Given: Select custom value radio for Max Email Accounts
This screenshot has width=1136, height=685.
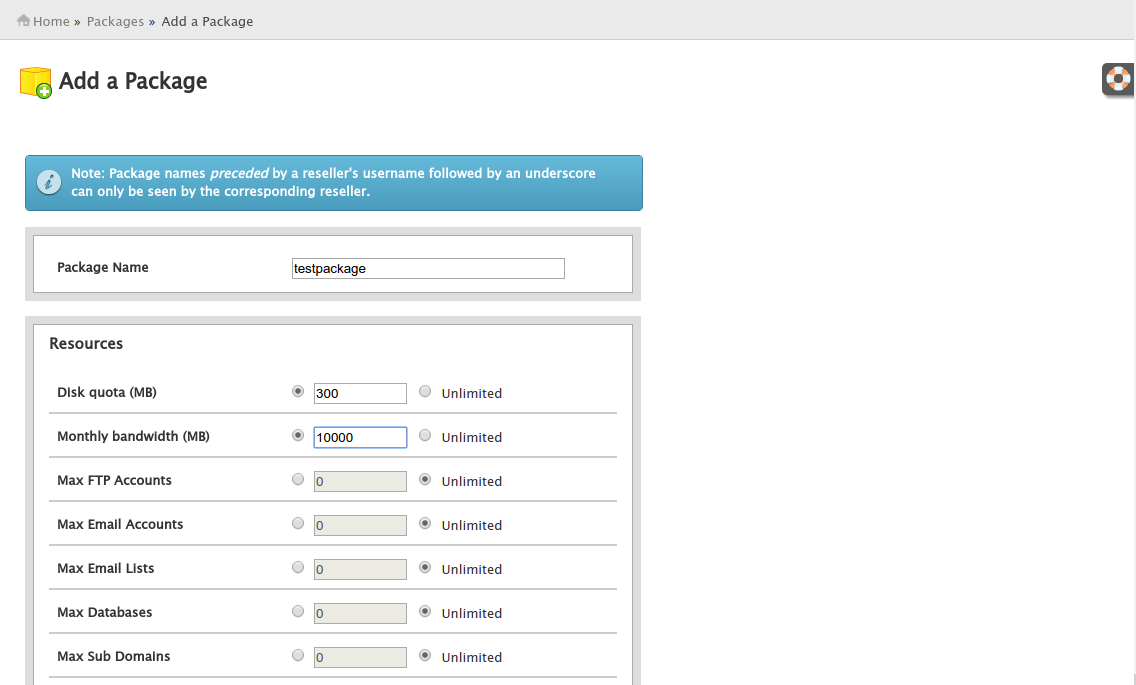Looking at the screenshot, I should (x=298, y=524).
